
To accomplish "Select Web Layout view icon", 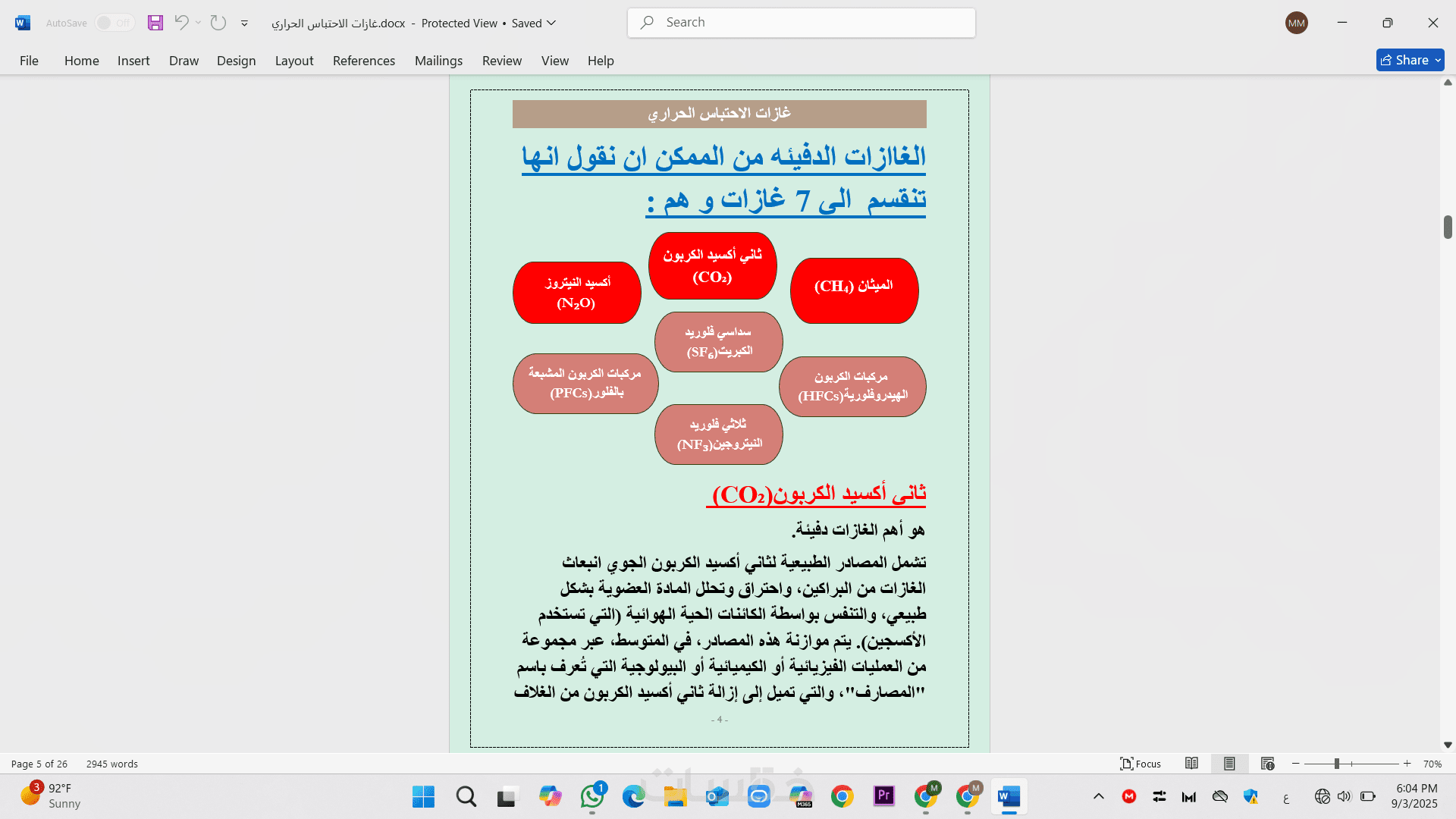I will pos(1267,764).
